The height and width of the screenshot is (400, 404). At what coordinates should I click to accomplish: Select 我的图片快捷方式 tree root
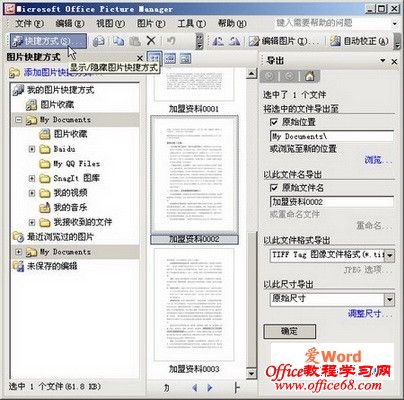pyautogui.click(x=54, y=90)
